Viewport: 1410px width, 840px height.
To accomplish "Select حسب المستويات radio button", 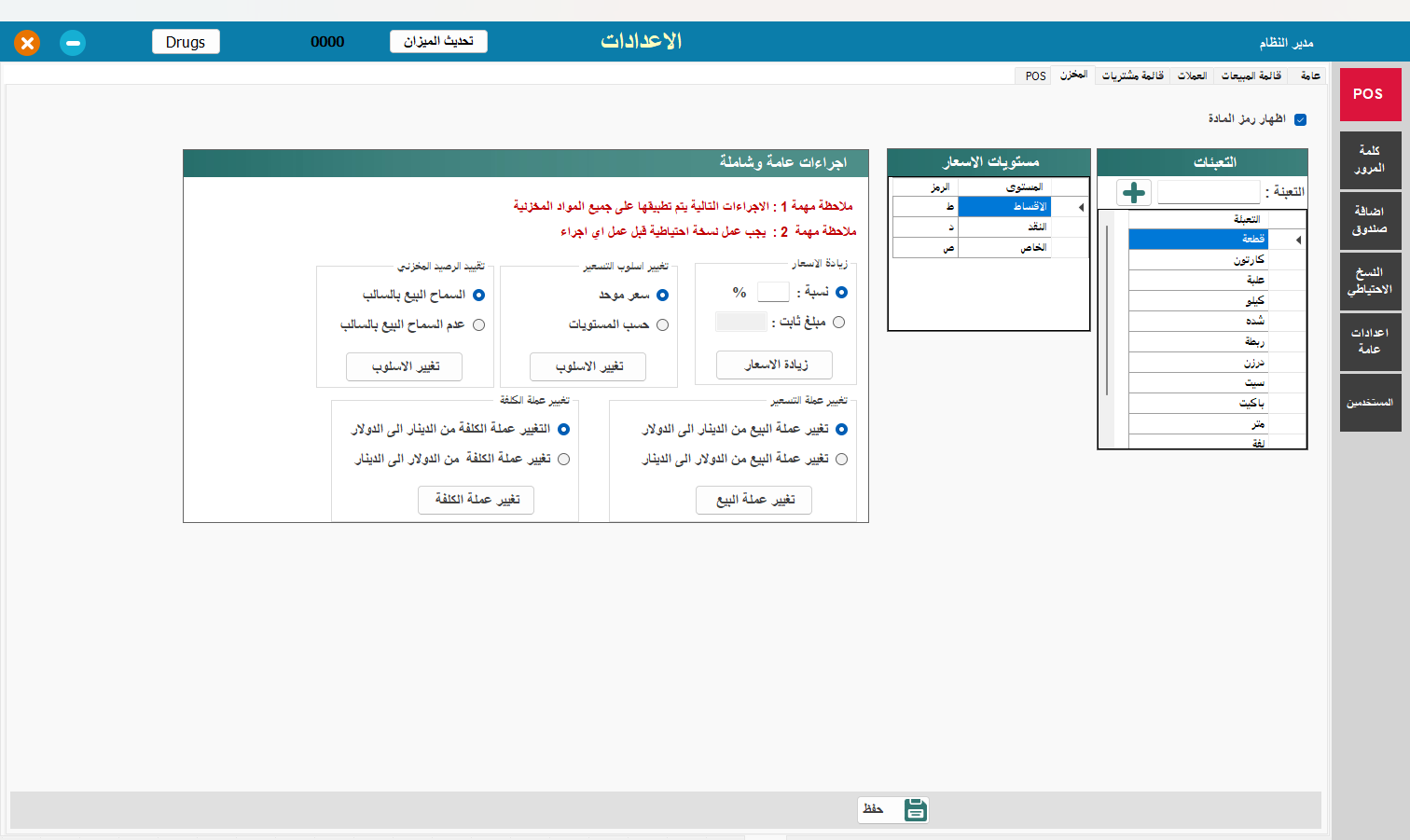I will tap(663, 324).
